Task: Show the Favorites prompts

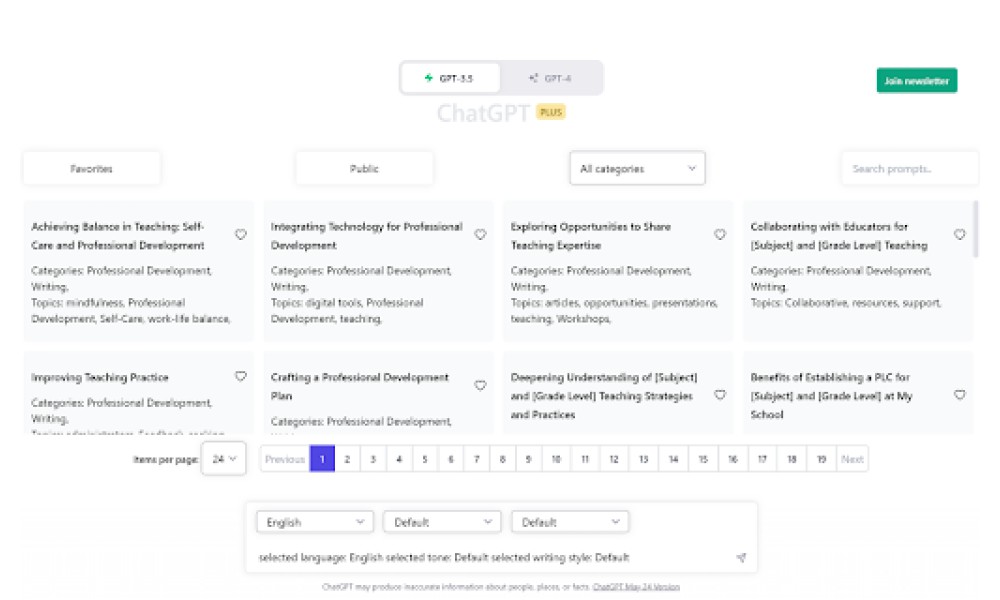Action: click(x=91, y=169)
